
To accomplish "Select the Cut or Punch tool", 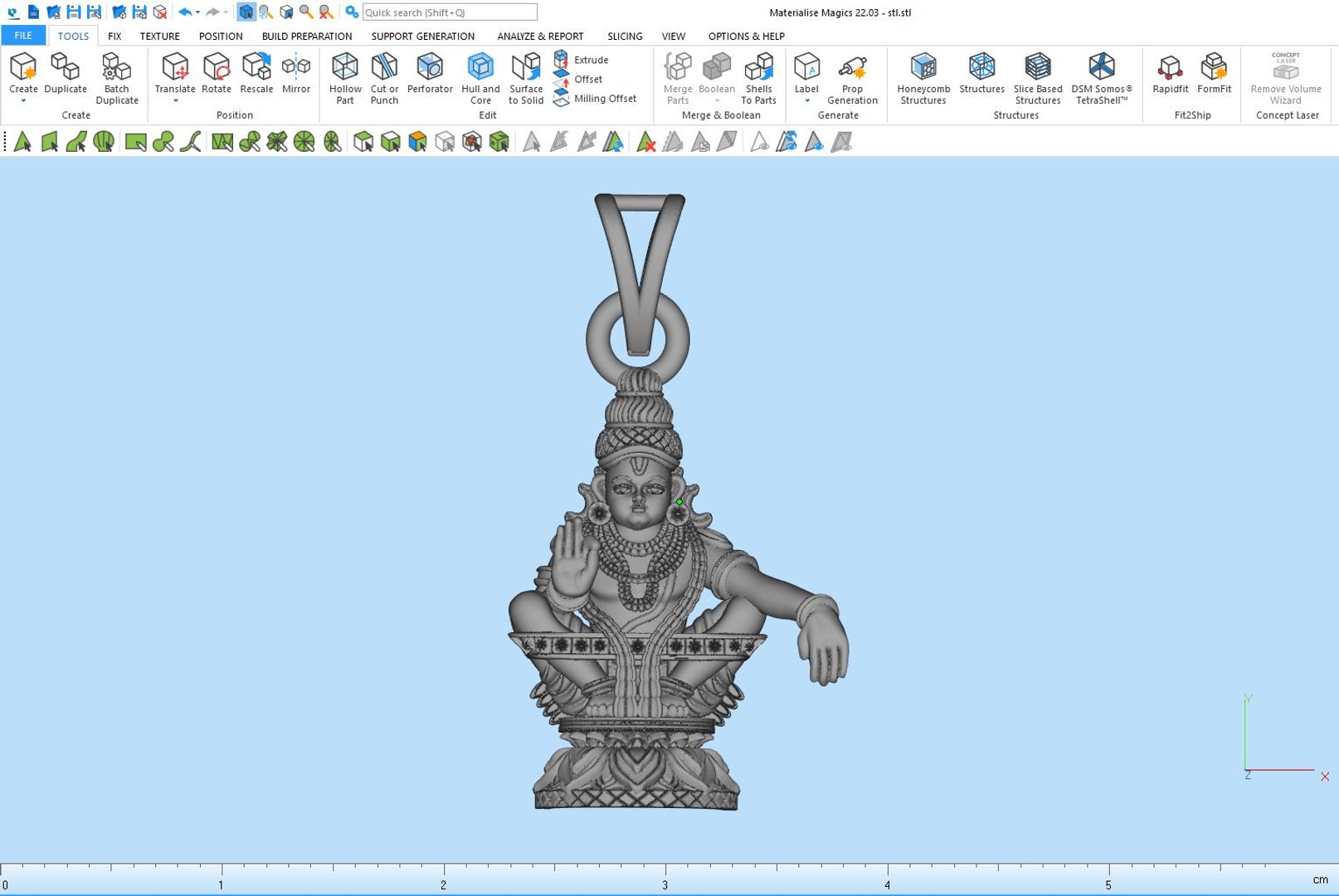I will pos(384,78).
